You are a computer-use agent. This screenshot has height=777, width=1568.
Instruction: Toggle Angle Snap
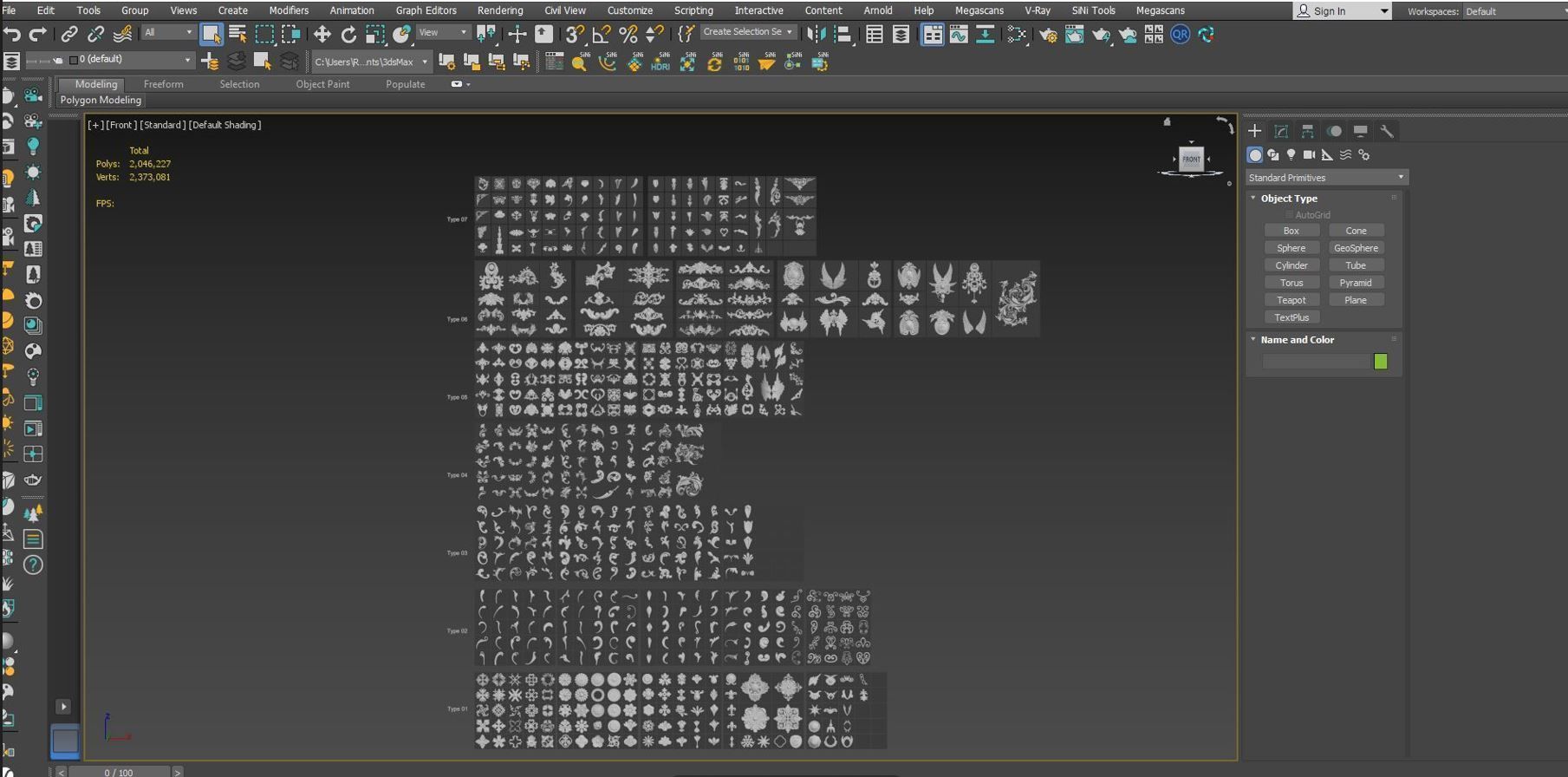601,34
